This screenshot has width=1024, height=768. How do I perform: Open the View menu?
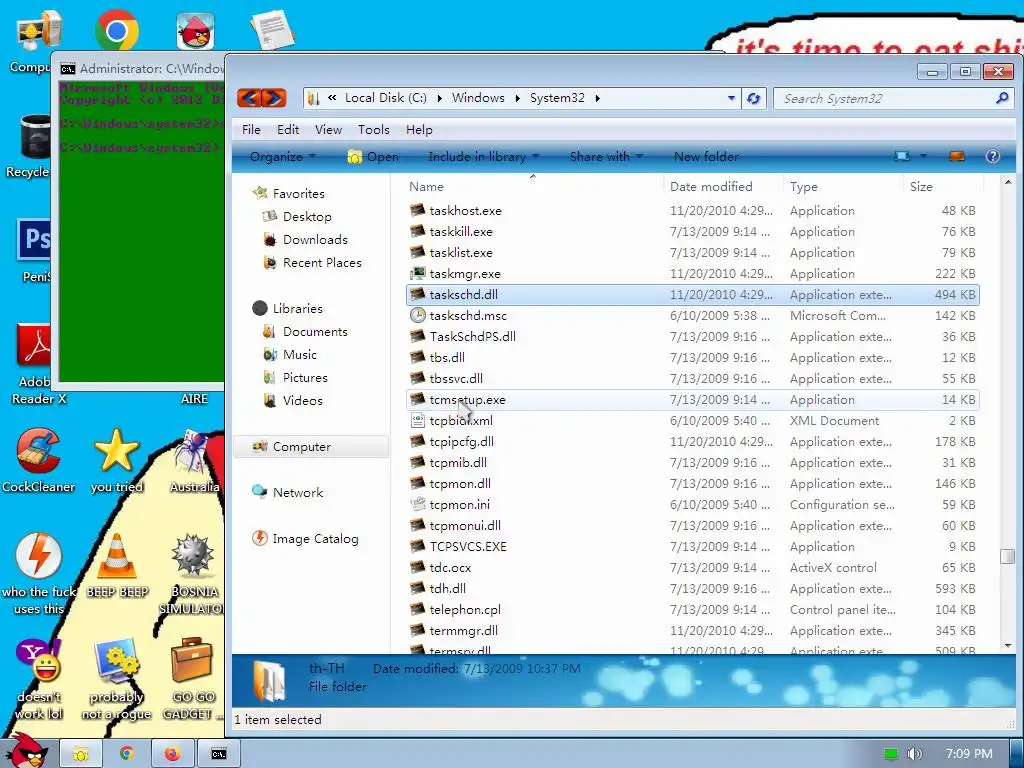point(328,129)
